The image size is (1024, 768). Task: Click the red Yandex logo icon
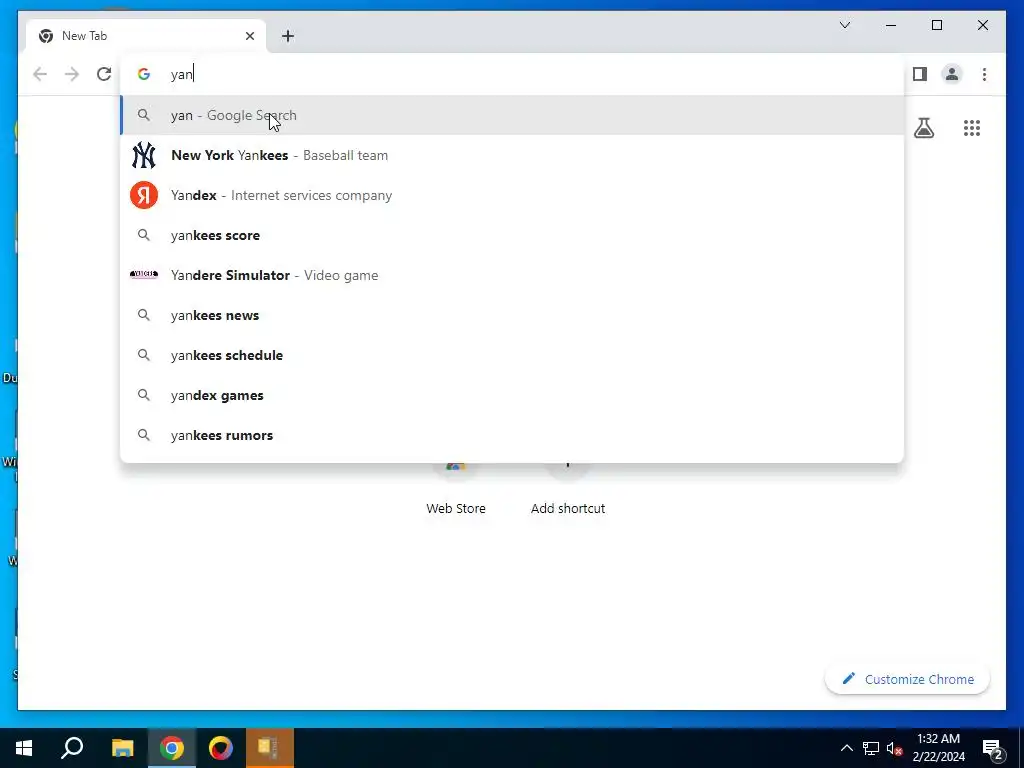pos(144,195)
